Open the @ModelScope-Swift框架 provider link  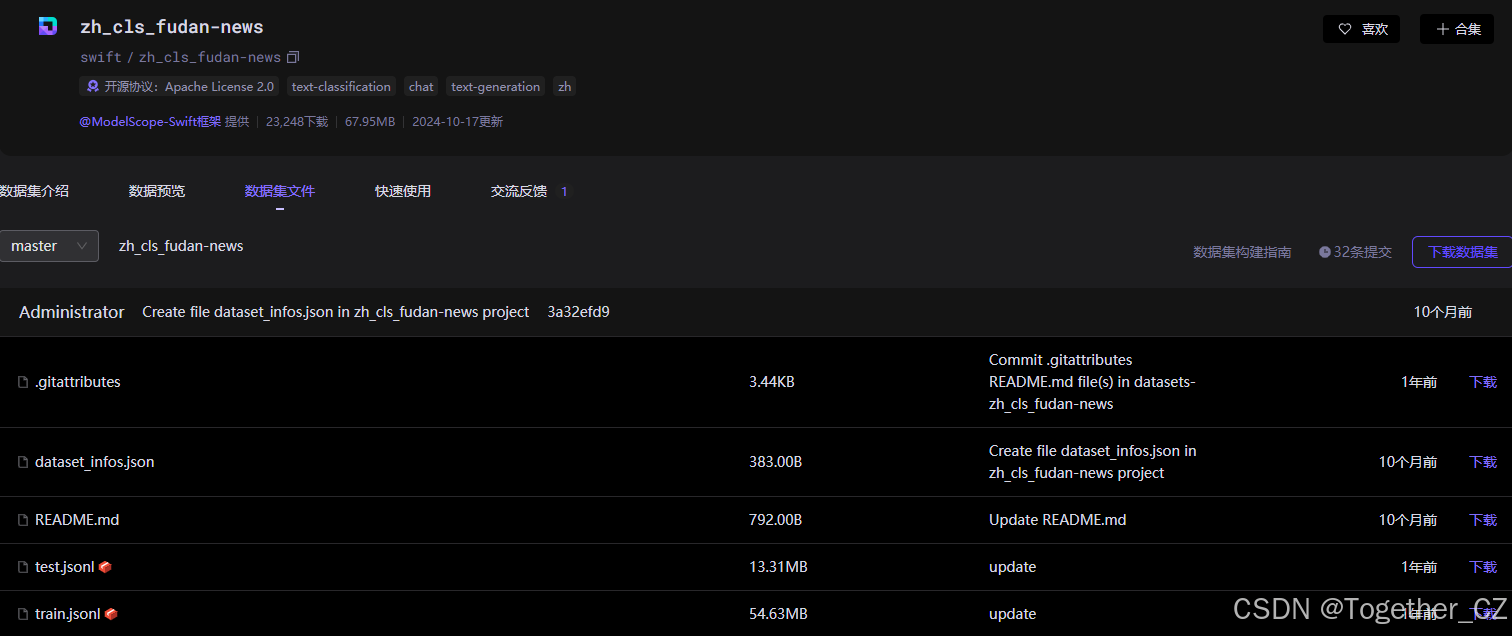click(150, 122)
